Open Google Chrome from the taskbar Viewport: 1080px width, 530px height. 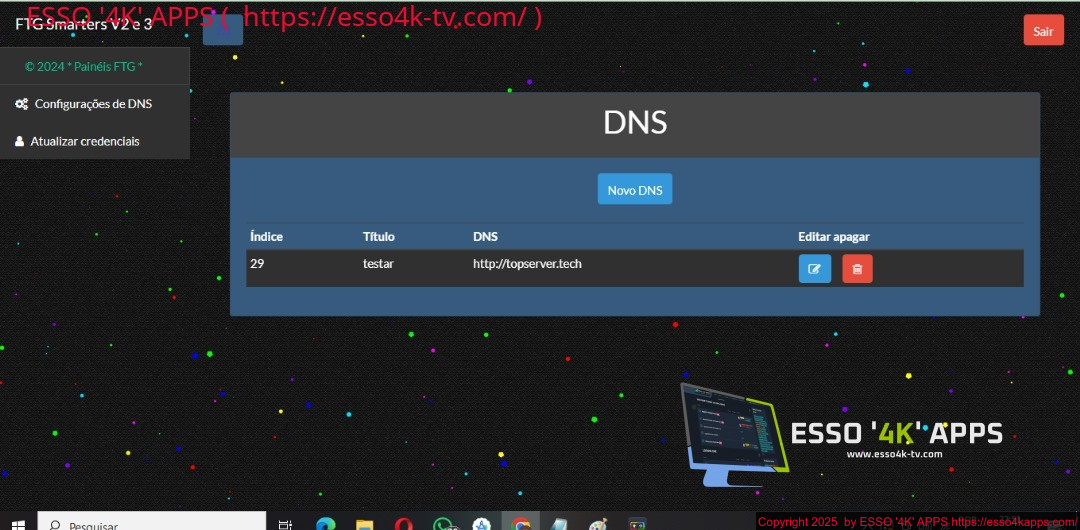click(x=521, y=524)
